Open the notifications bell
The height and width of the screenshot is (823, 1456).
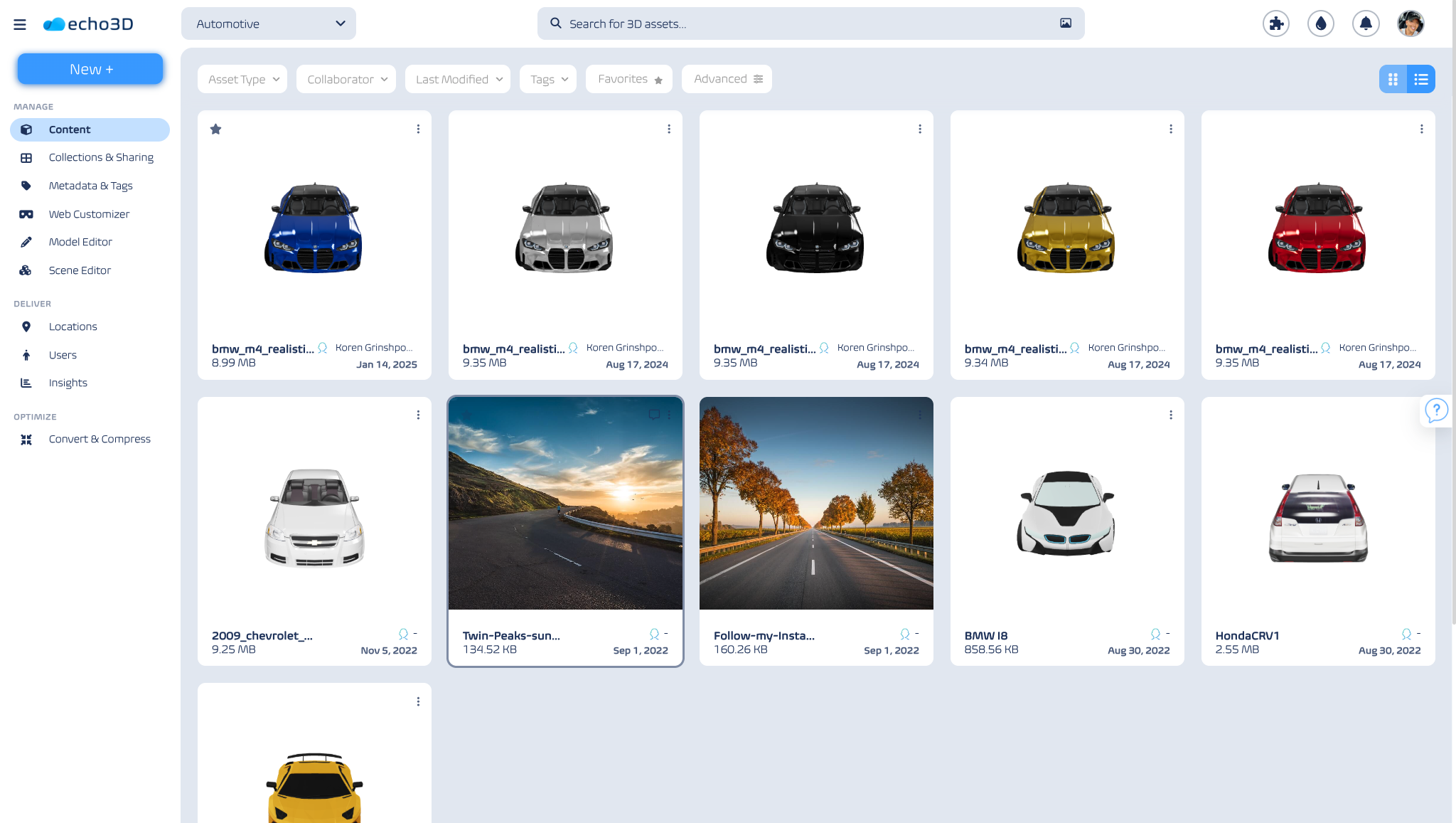(1366, 23)
